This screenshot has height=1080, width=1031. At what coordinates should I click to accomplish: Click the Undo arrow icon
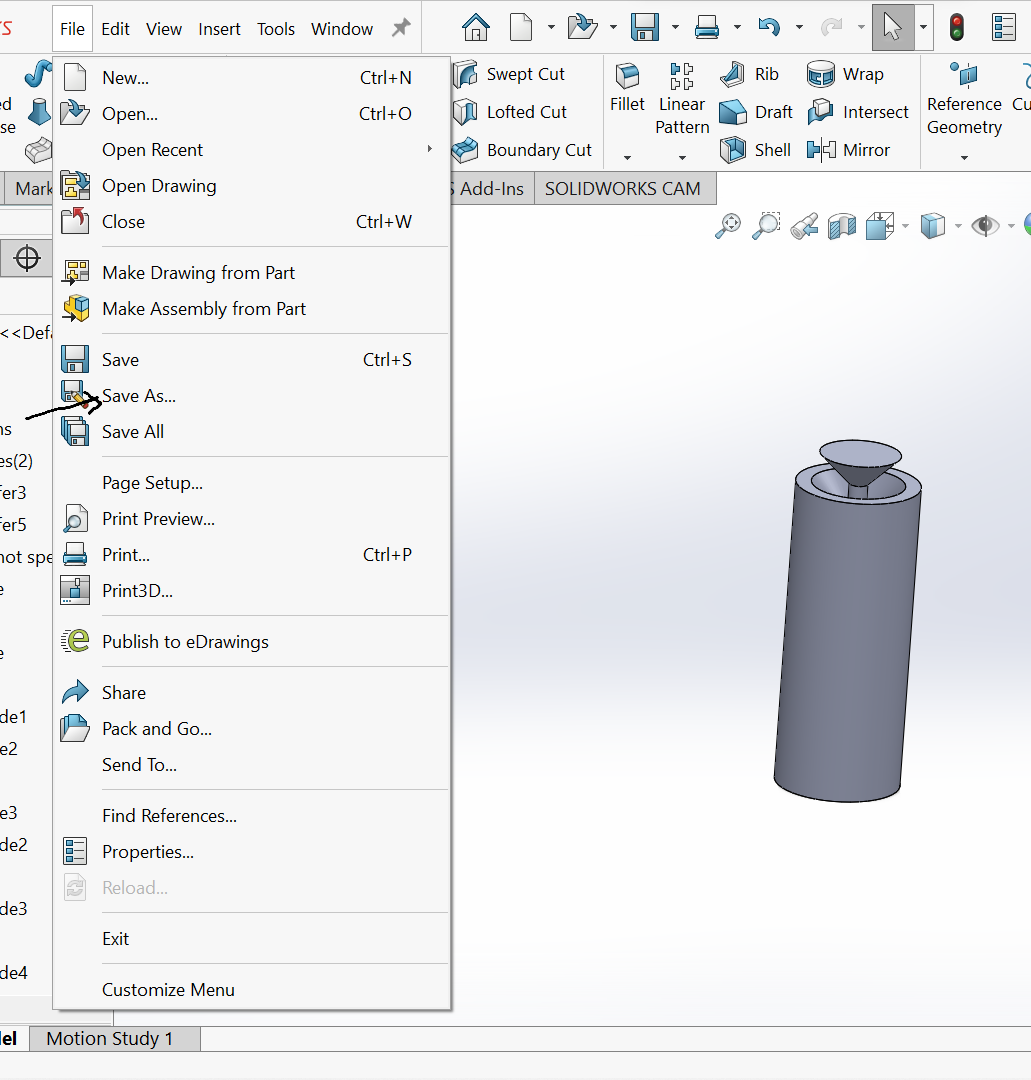(769, 28)
